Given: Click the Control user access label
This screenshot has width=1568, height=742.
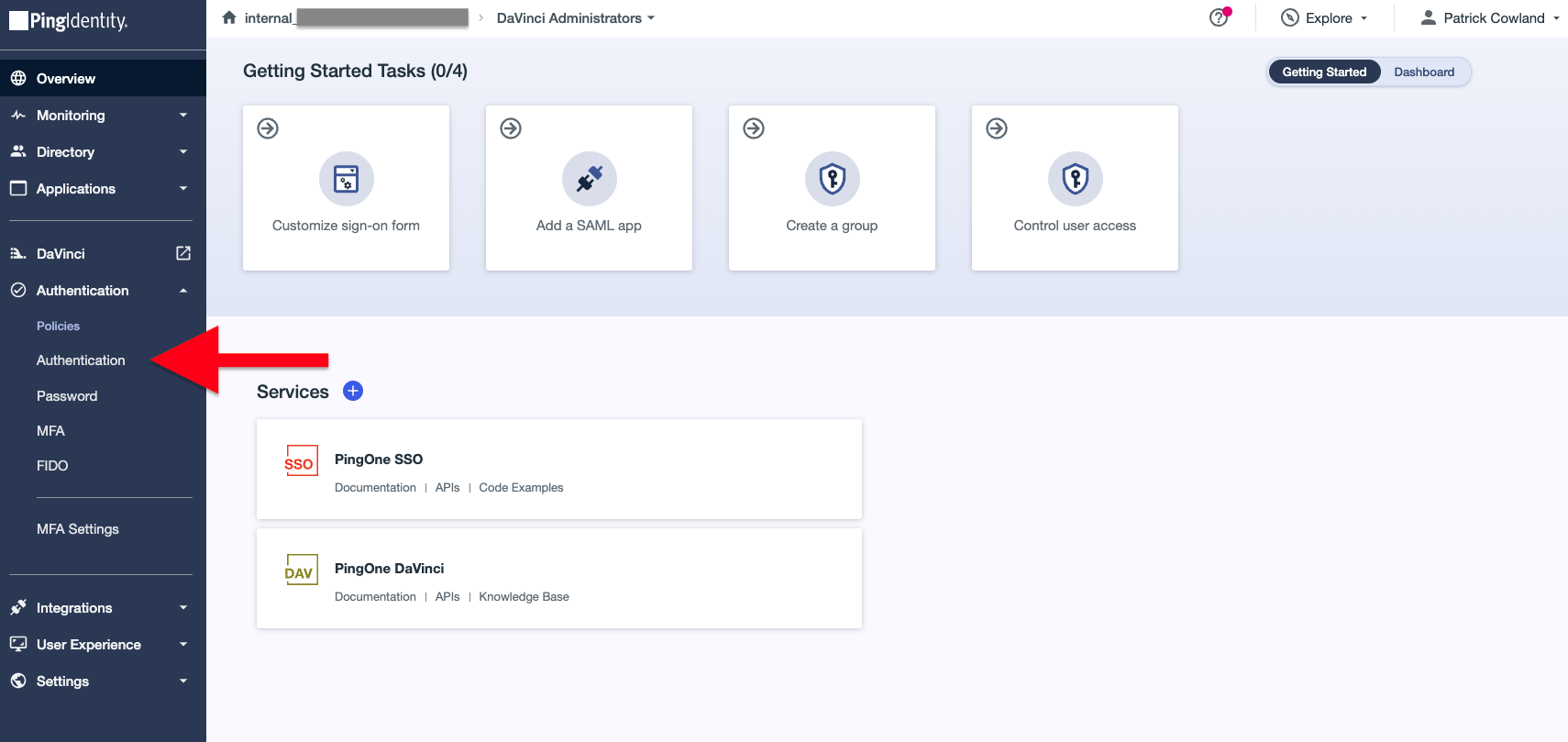Looking at the screenshot, I should tap(1075, 226).
